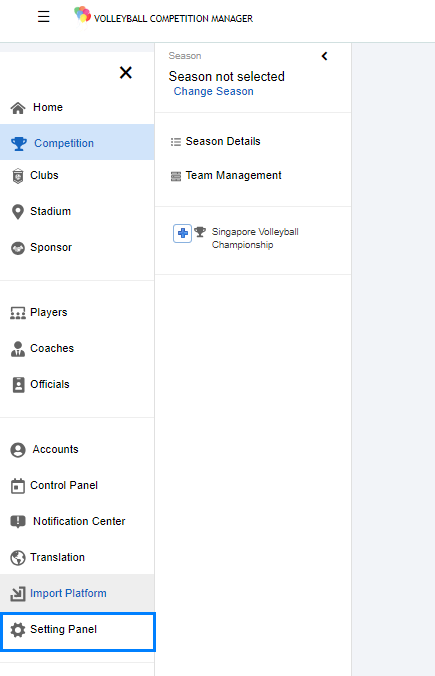Select the Competition trophy icon
Screen dimensions: 435x676
(x=19, y=144)
